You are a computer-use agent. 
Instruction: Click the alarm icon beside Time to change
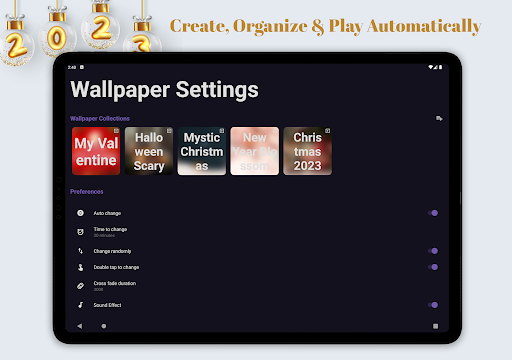80,232
